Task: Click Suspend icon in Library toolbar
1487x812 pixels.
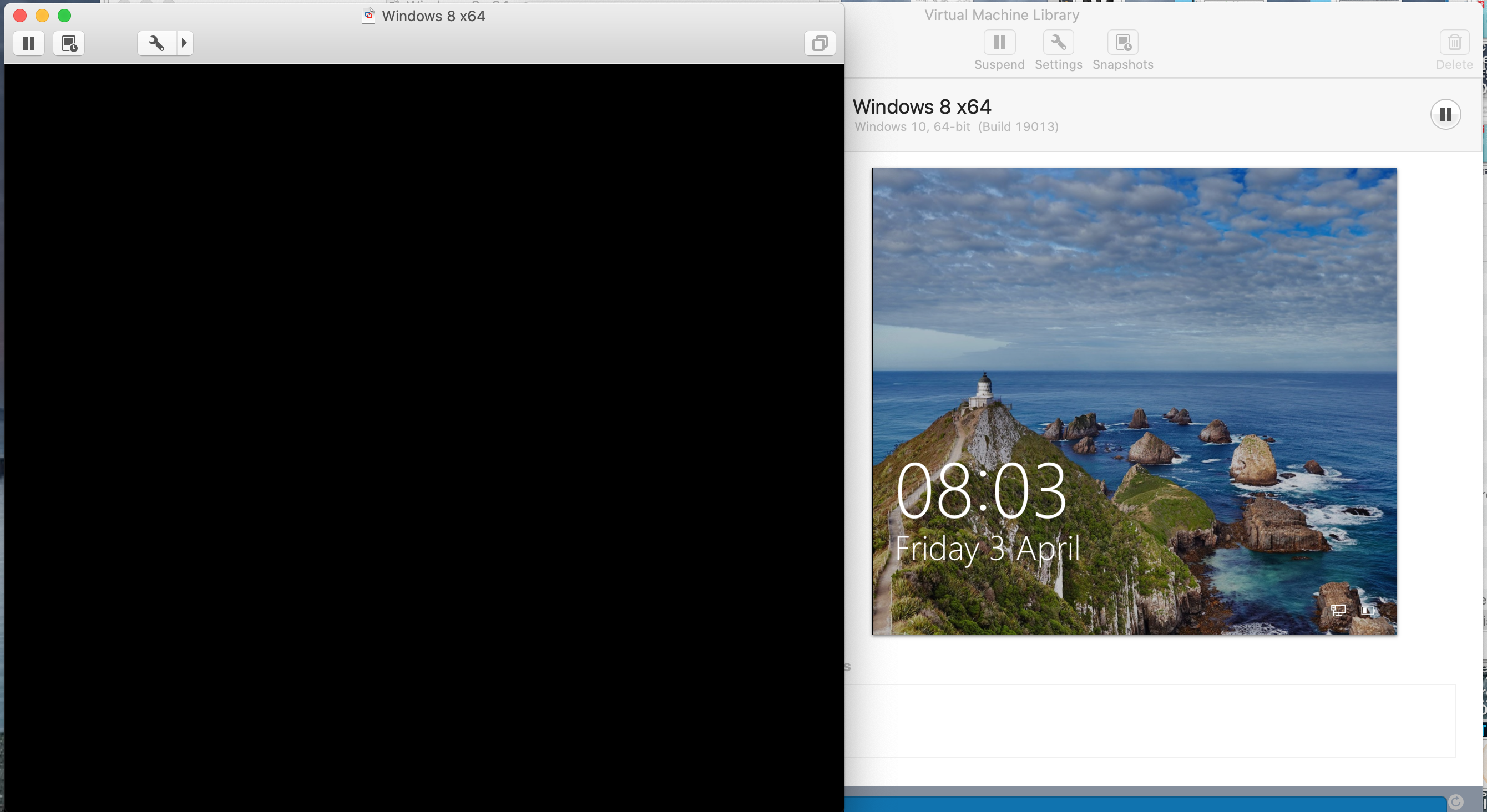Action: tap(999, 42)
